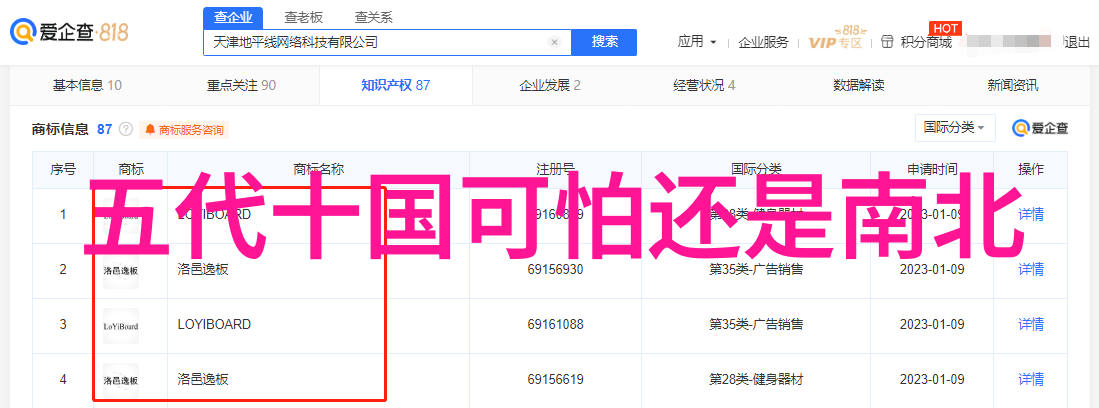Click the LoYiBoard trademark thumbnail in row 3
This screenshot has height=408, width=1099.
click(121, 325)
